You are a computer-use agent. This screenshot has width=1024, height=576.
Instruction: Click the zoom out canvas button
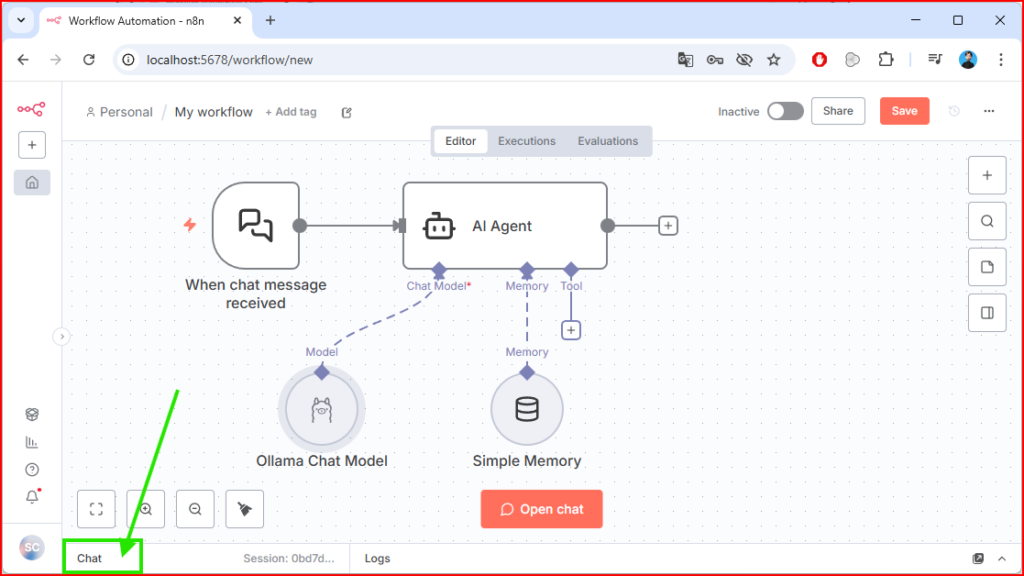point(195,509)
